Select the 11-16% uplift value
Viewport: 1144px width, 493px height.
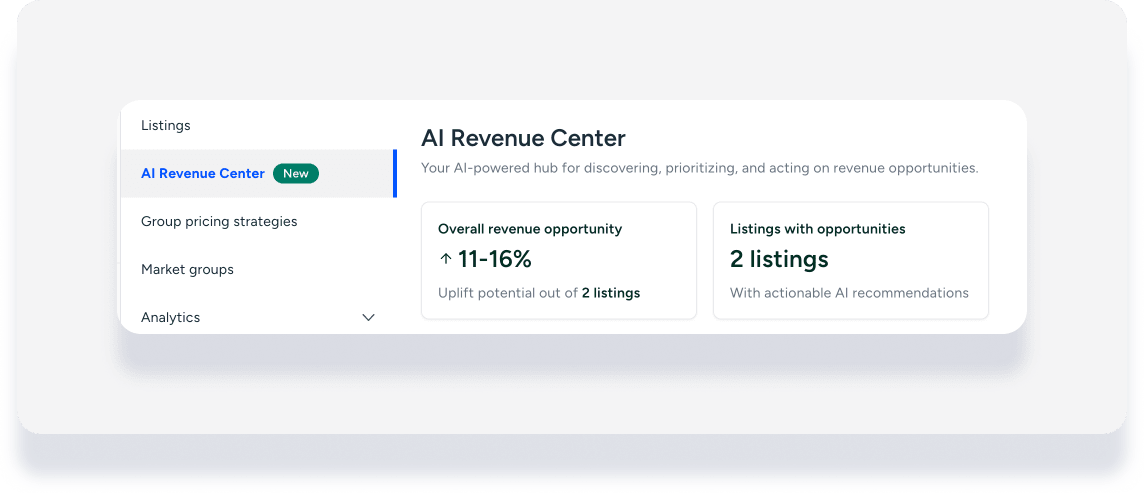(x=494, y=259)
